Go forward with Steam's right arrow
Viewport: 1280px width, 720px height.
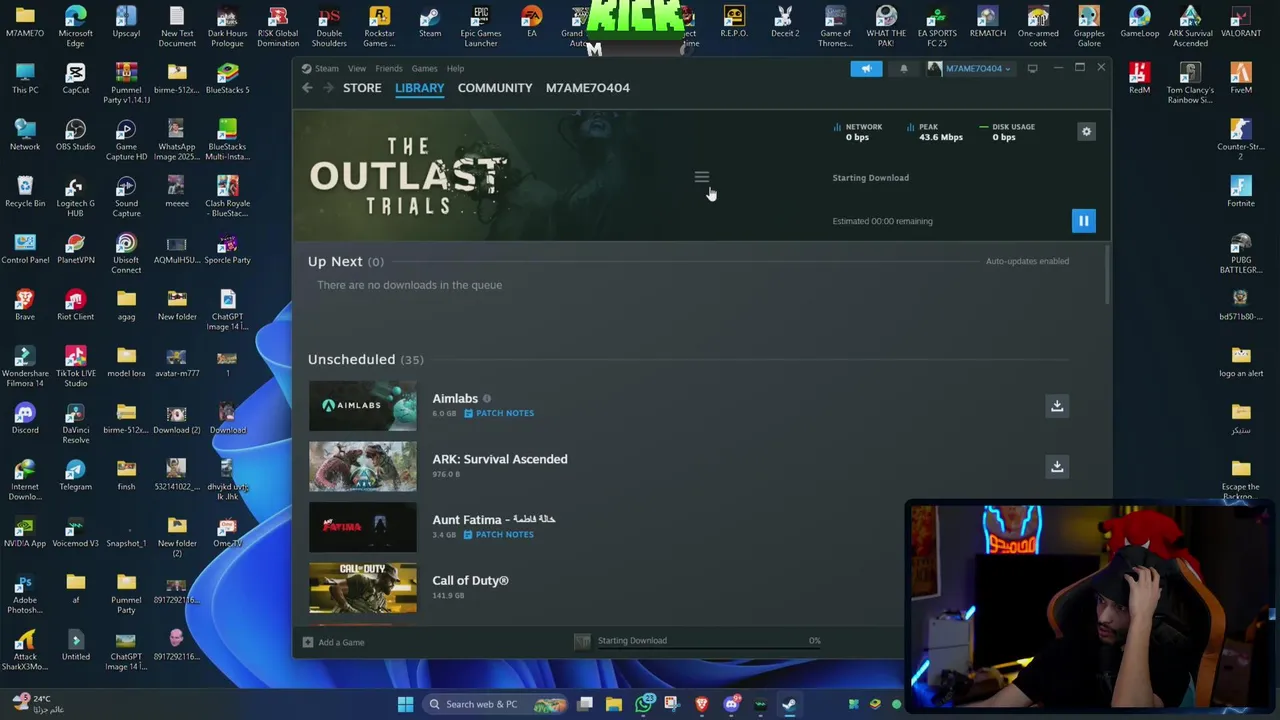(328, 88)
